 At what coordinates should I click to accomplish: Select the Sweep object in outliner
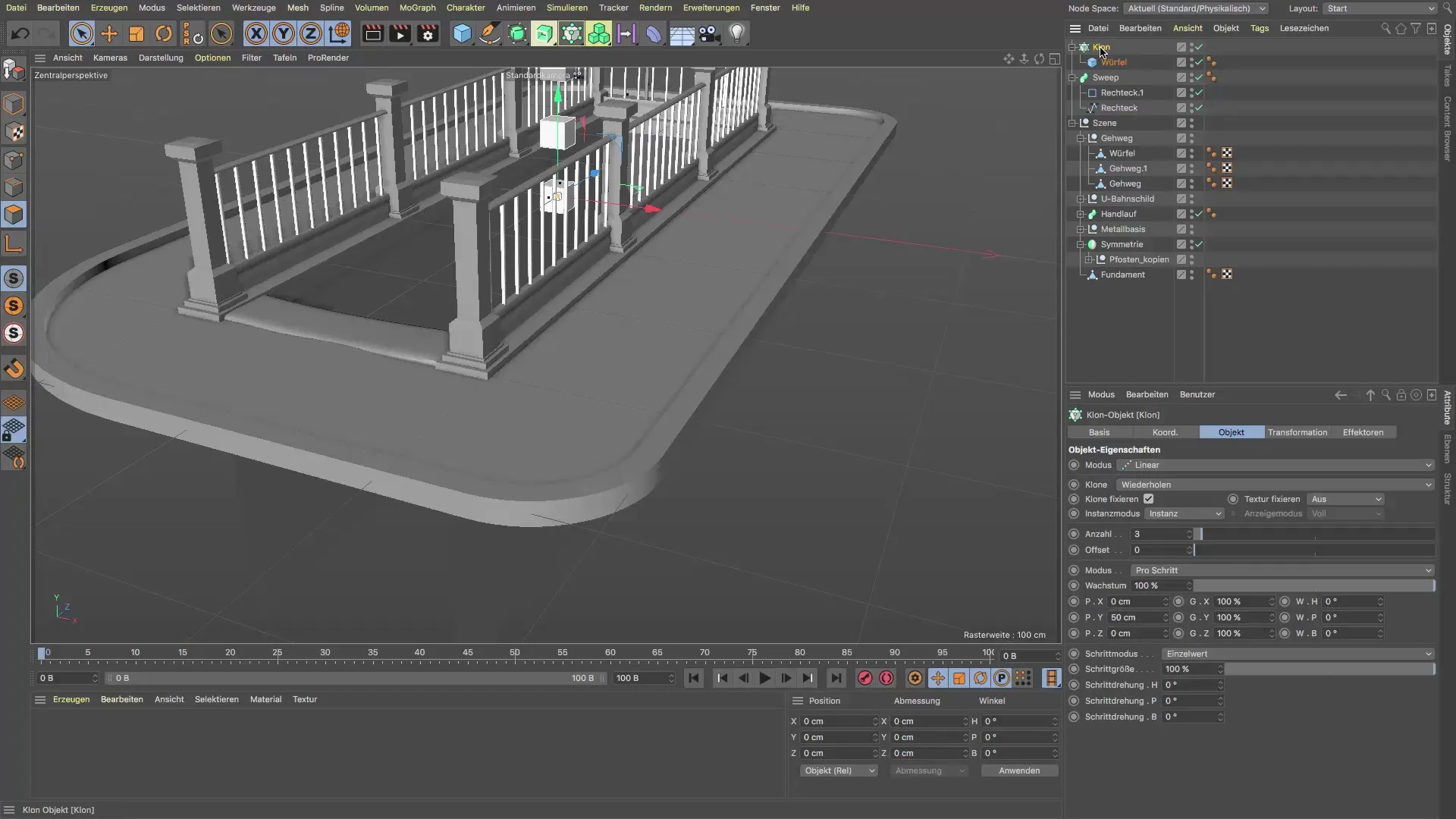pos(1106,77)
